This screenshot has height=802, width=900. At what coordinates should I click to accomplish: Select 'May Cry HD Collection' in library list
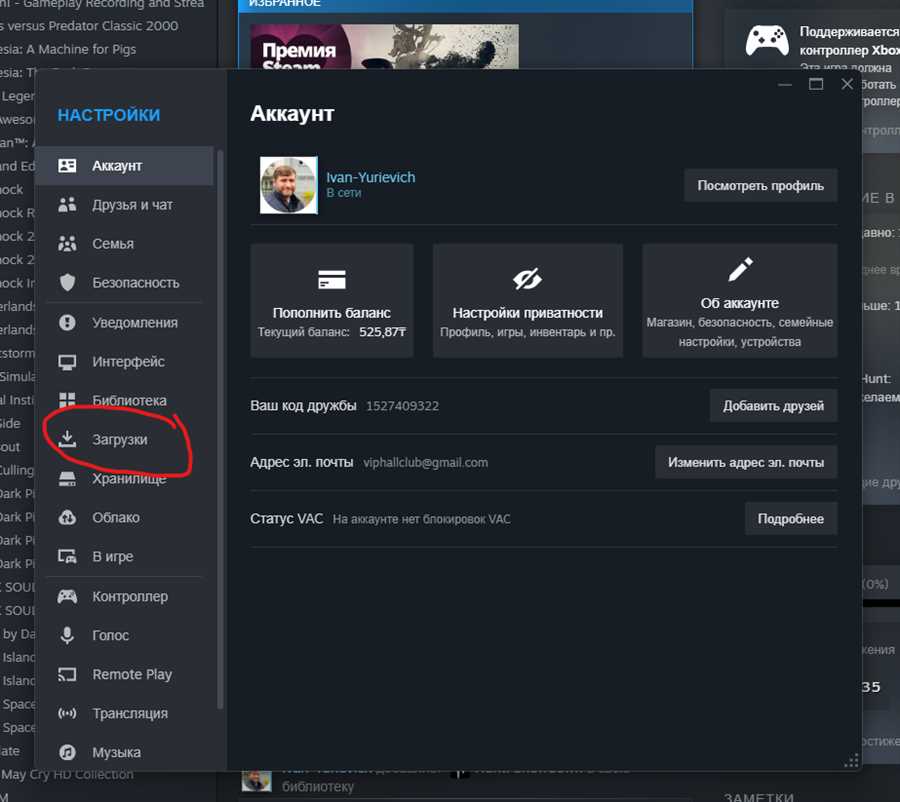point(67,774)
